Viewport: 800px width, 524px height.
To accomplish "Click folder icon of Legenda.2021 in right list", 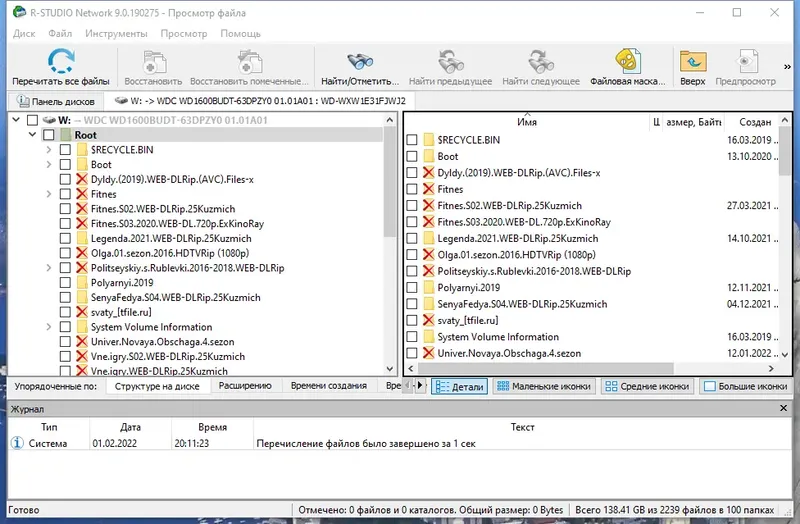I will pos(429,238).
